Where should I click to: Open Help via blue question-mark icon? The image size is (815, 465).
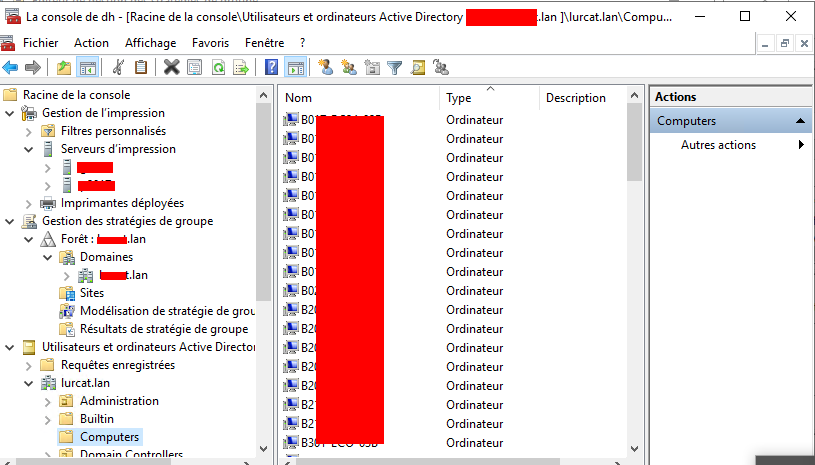[x=271, y=68]
